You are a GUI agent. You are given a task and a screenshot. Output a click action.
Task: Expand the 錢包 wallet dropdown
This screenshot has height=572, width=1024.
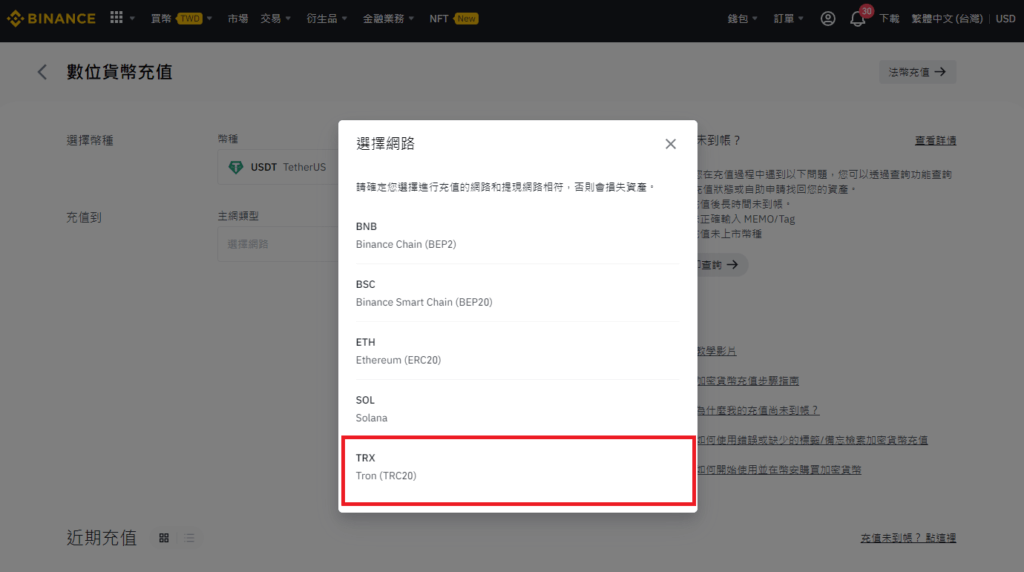[x=743, y=18]
